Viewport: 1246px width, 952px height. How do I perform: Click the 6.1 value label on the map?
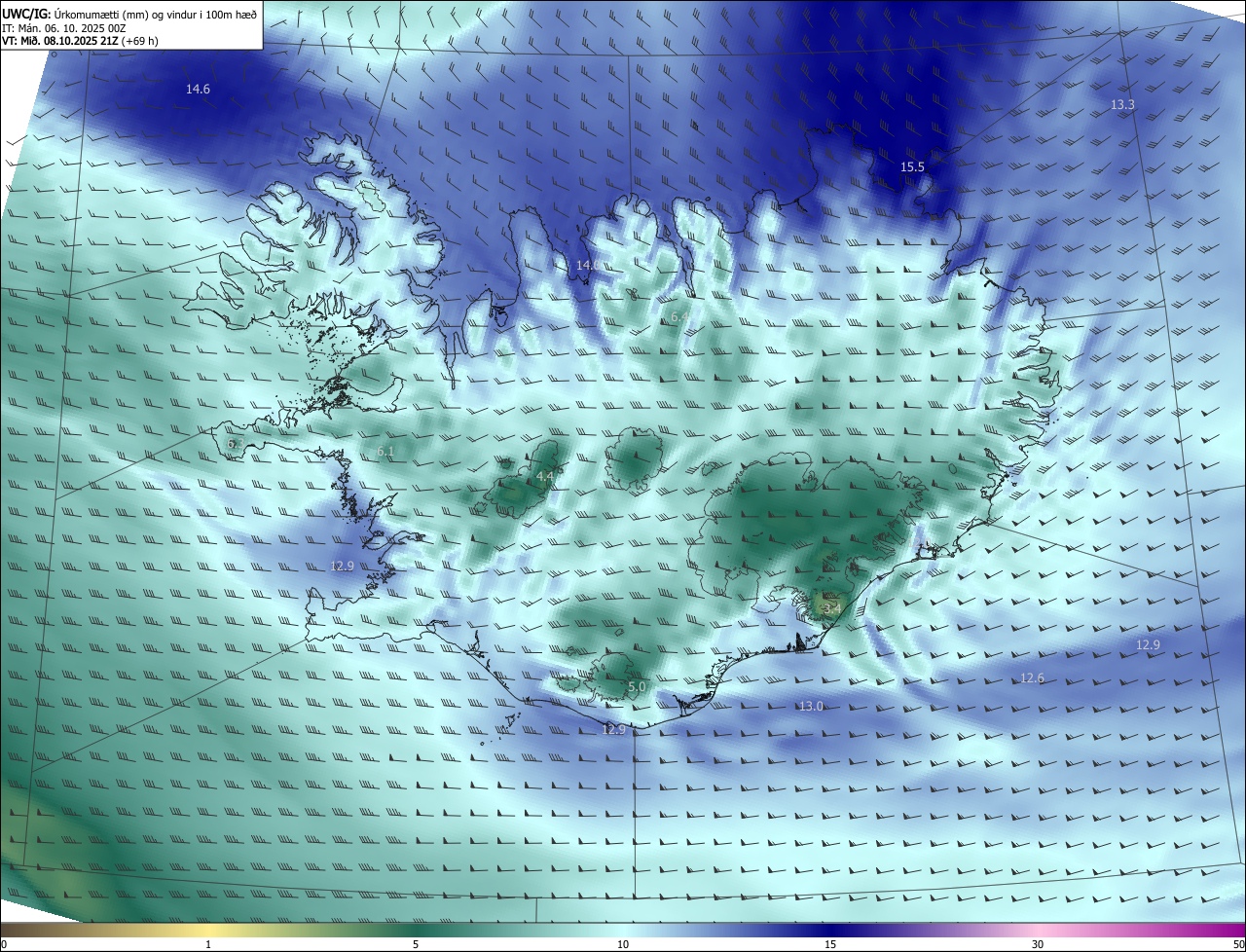click(385, 452)
